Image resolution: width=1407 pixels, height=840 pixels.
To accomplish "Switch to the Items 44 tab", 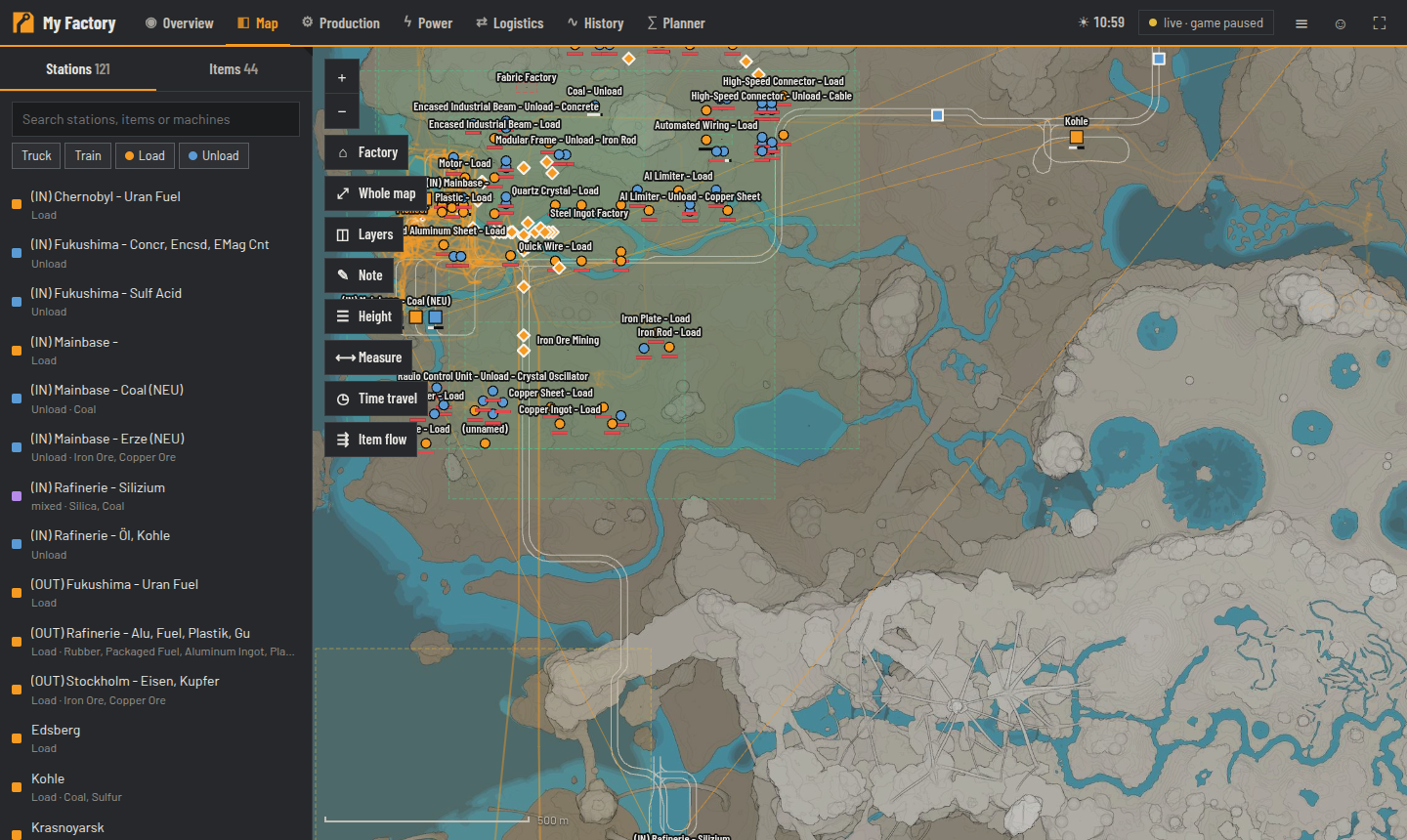I will tap(234, 69).
